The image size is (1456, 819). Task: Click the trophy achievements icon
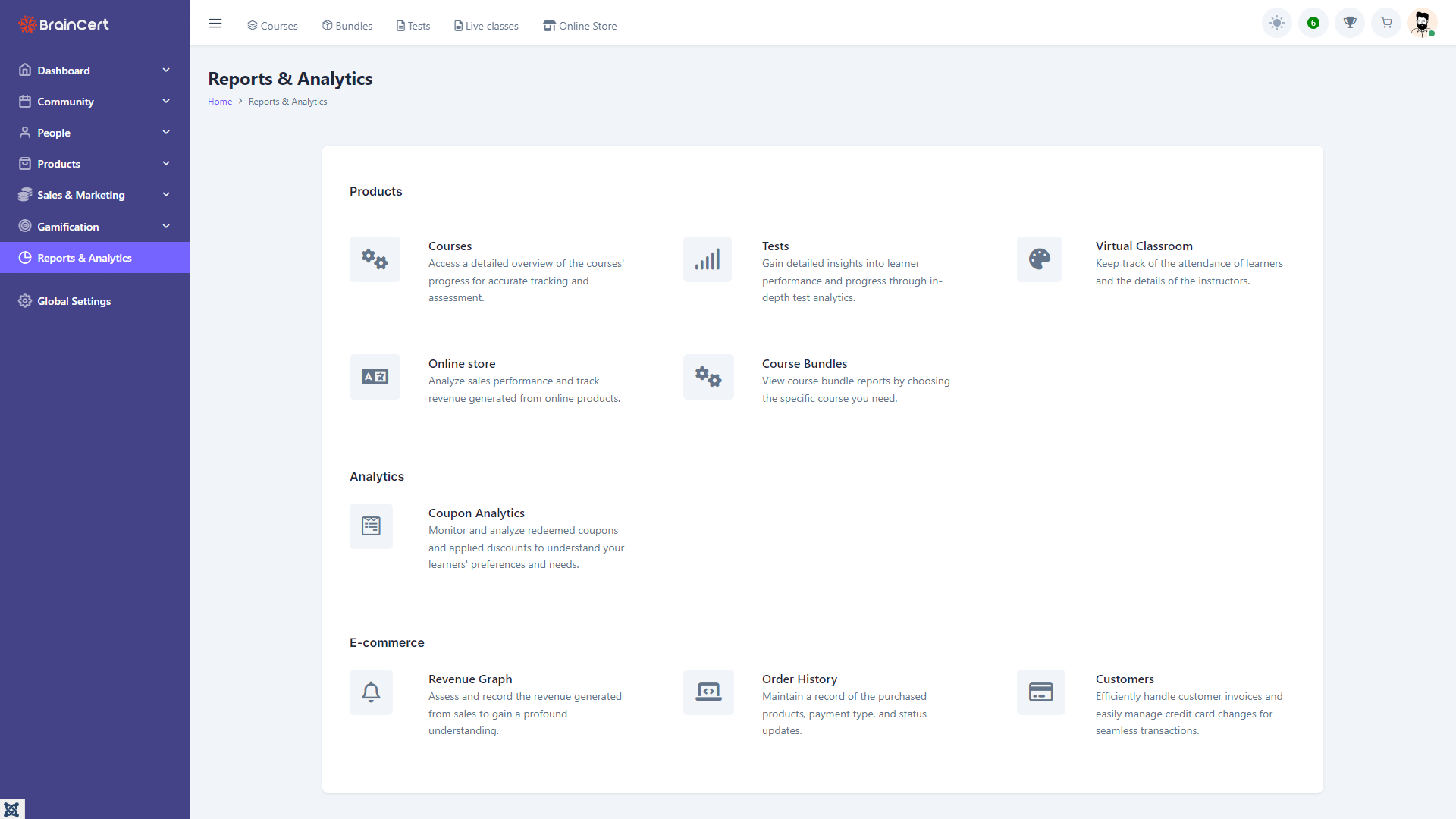tap(1349, 23)
